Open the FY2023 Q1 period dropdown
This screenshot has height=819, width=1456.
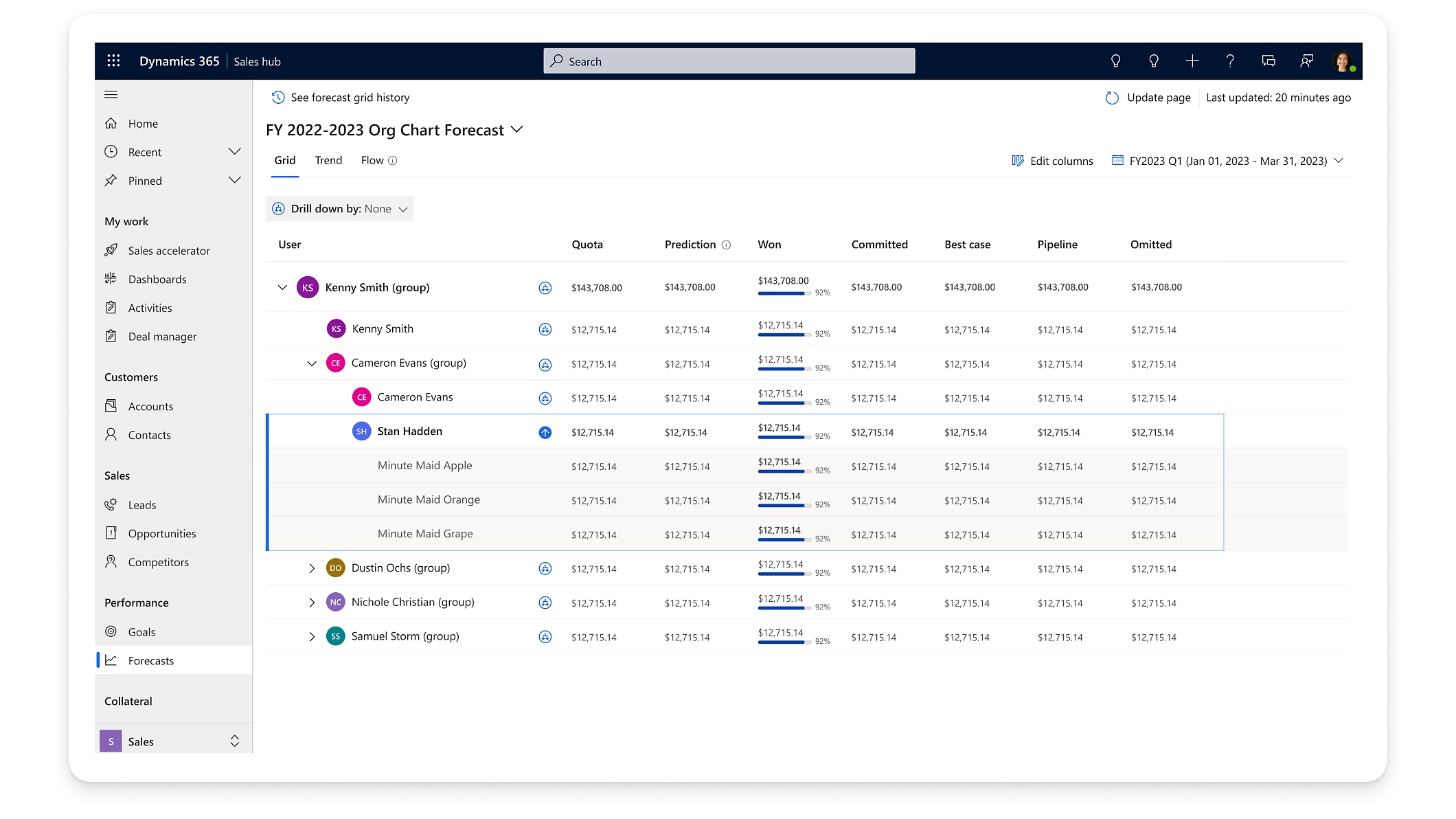(x=1227, y=161)
